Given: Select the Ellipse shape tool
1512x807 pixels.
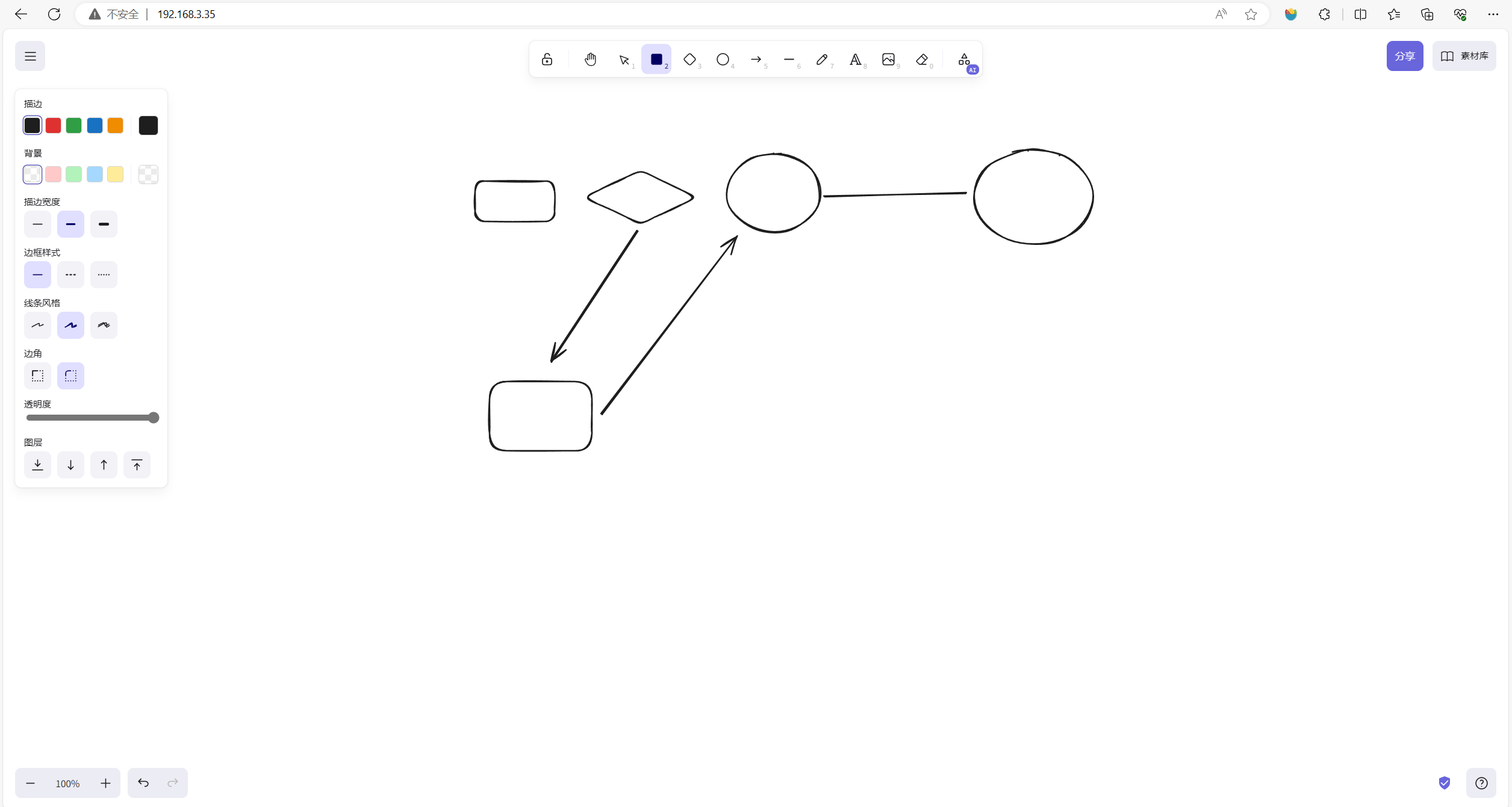Looking at the screenshot, I should [x=723, y=59].
